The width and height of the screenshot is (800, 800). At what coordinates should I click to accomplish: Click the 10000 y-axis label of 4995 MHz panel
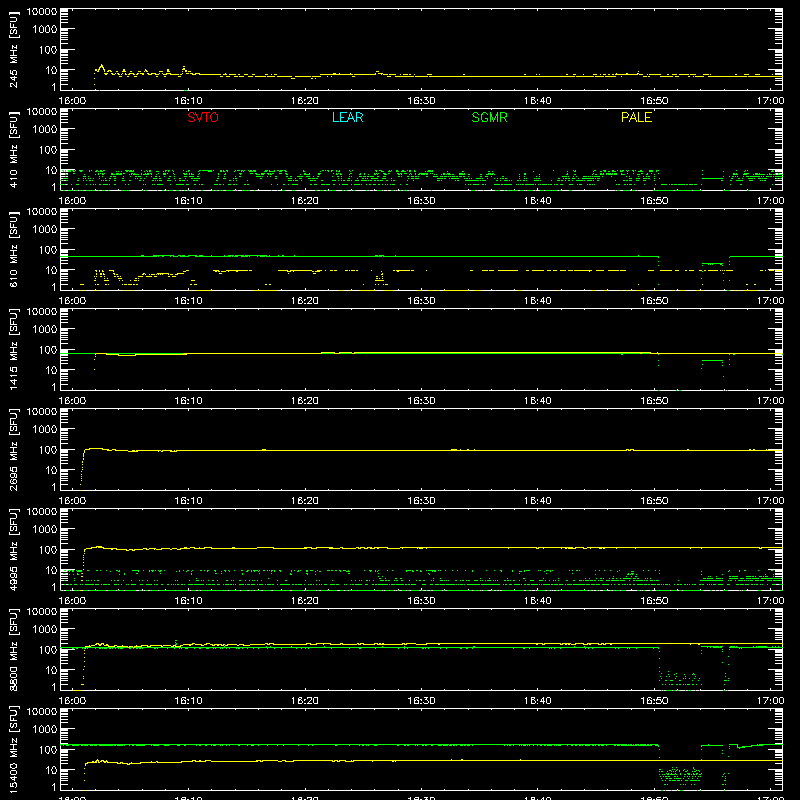pos(42,512)
